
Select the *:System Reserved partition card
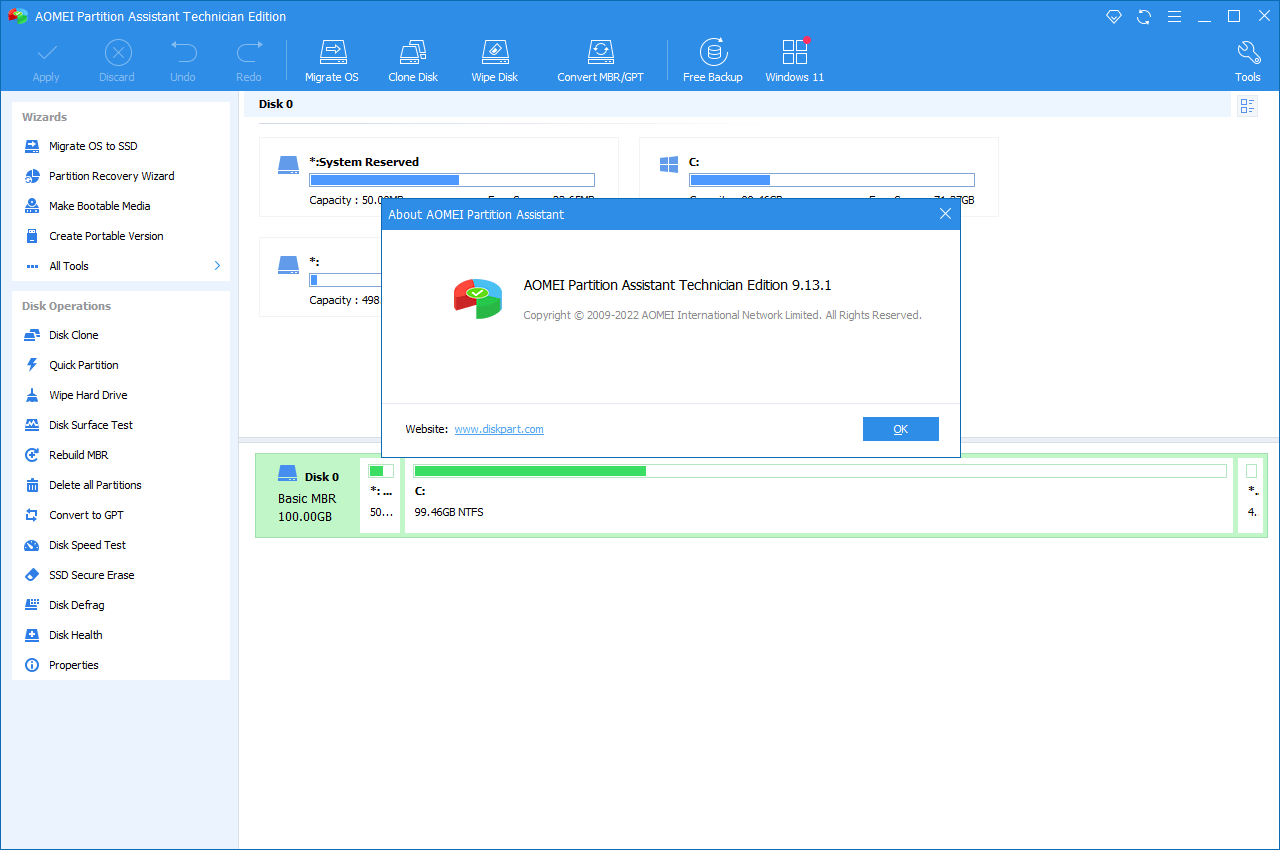click(x=439, y=177)
